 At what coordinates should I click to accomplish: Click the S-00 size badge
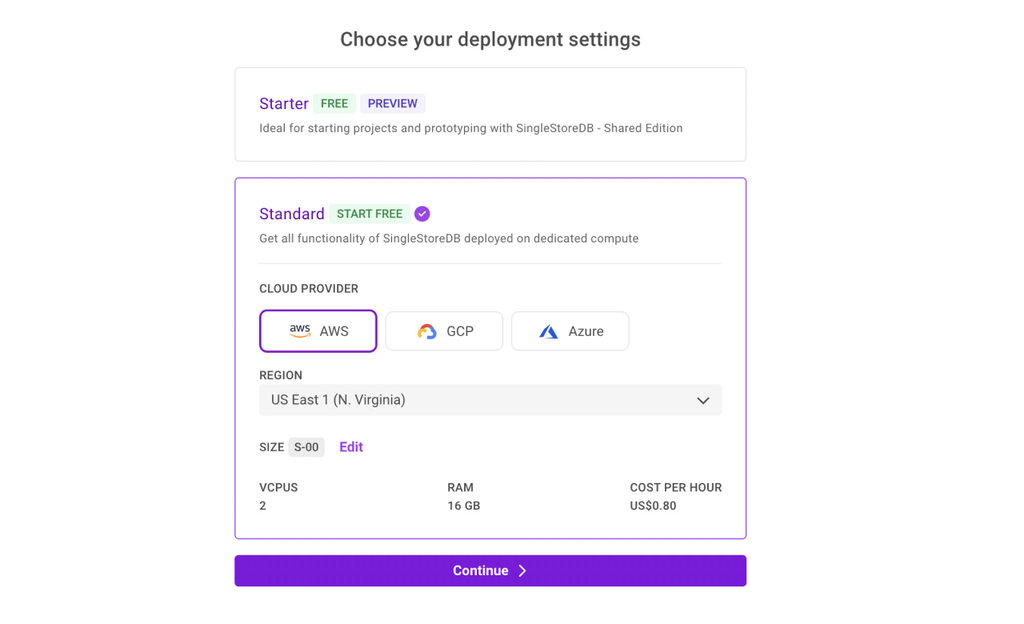(x=306, y=447)
